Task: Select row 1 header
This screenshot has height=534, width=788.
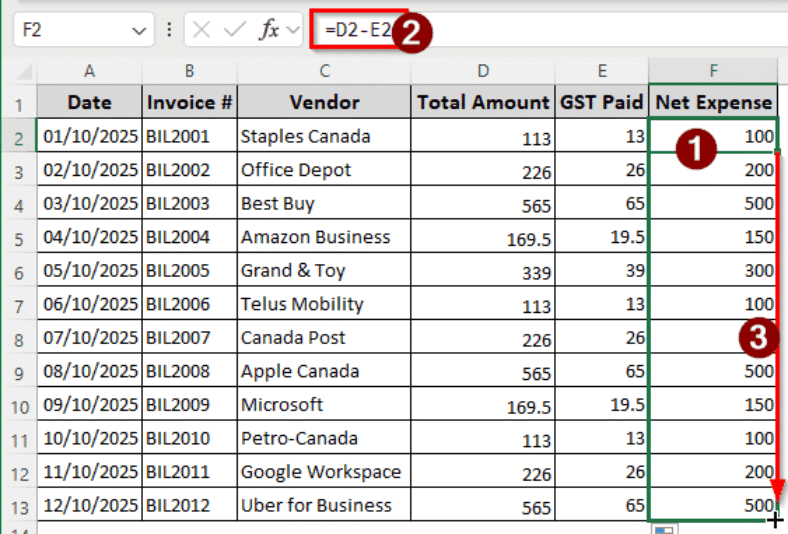Action: click(x=19, y=103)
